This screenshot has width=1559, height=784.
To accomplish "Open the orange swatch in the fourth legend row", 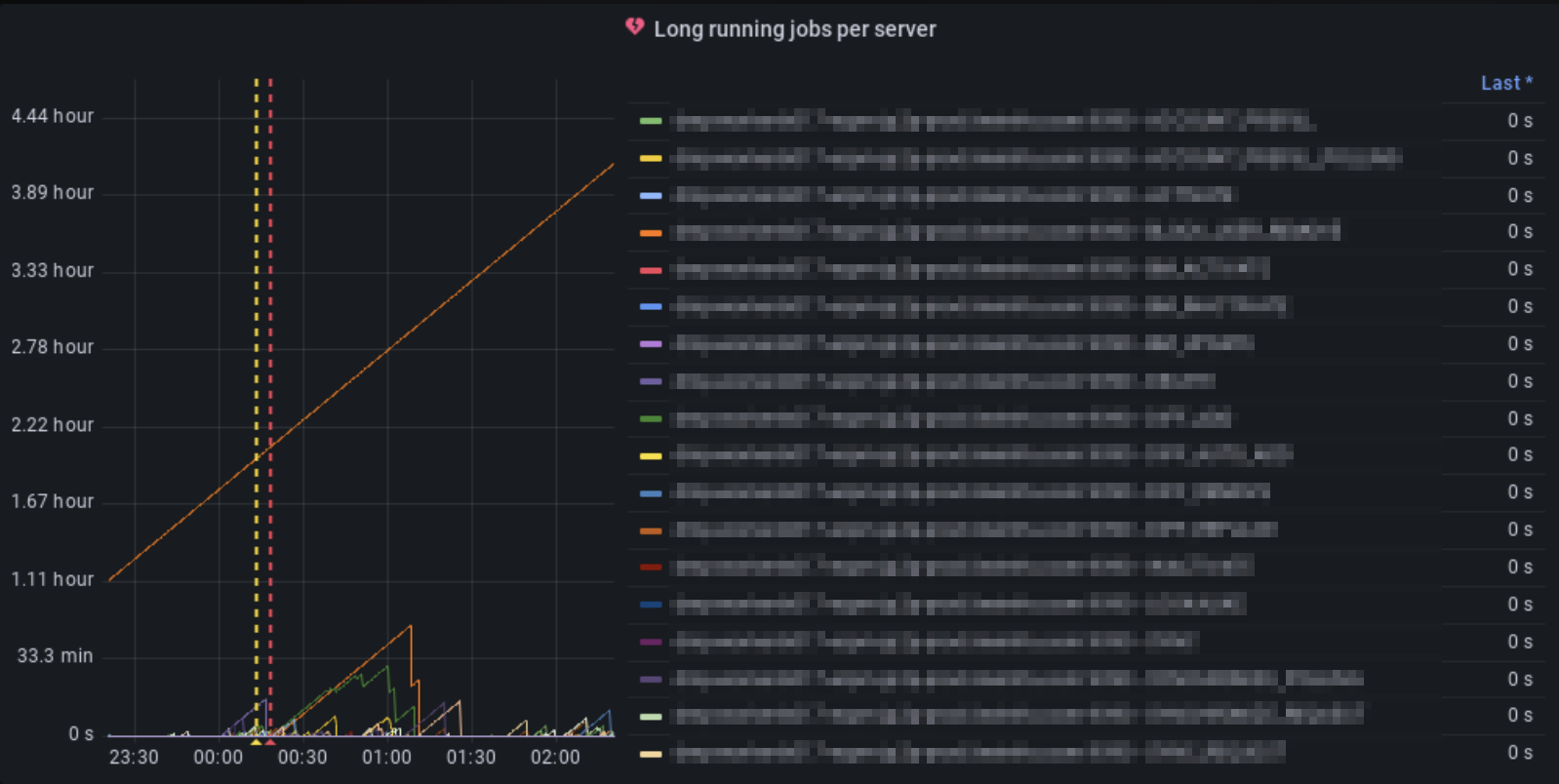I will [651, 233].
